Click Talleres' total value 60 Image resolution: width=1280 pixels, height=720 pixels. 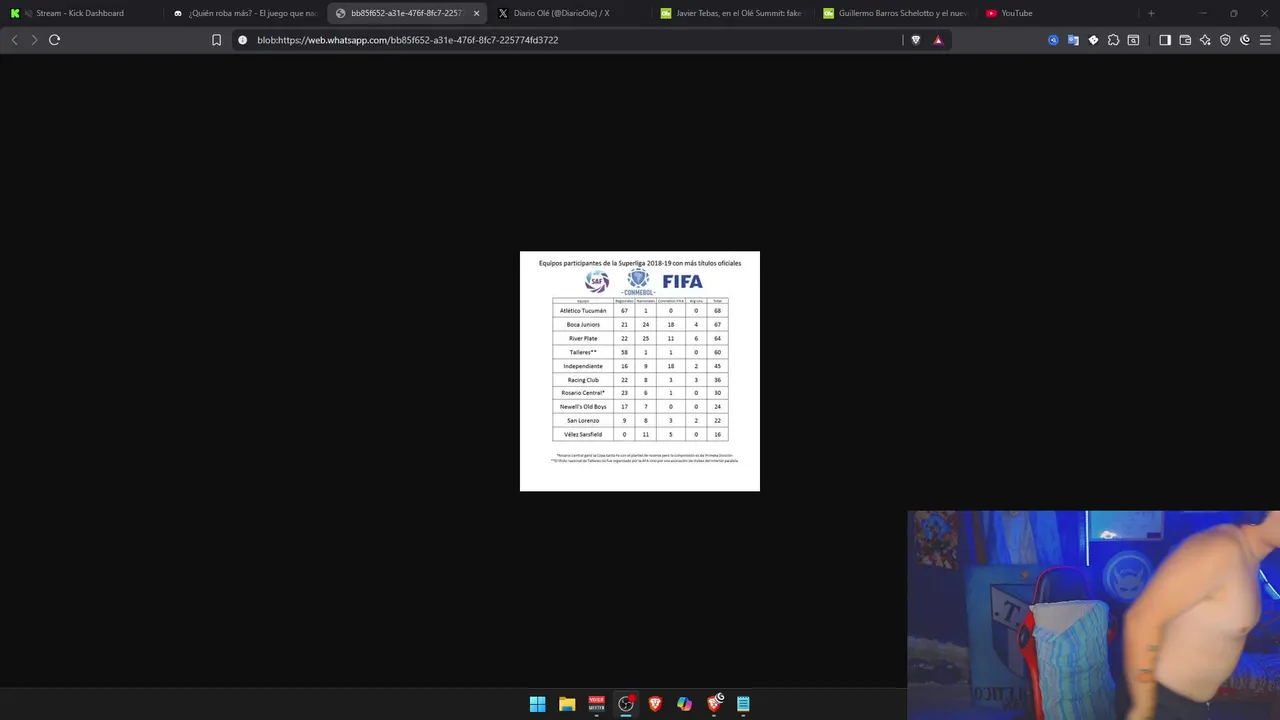(x=717, y=353)
